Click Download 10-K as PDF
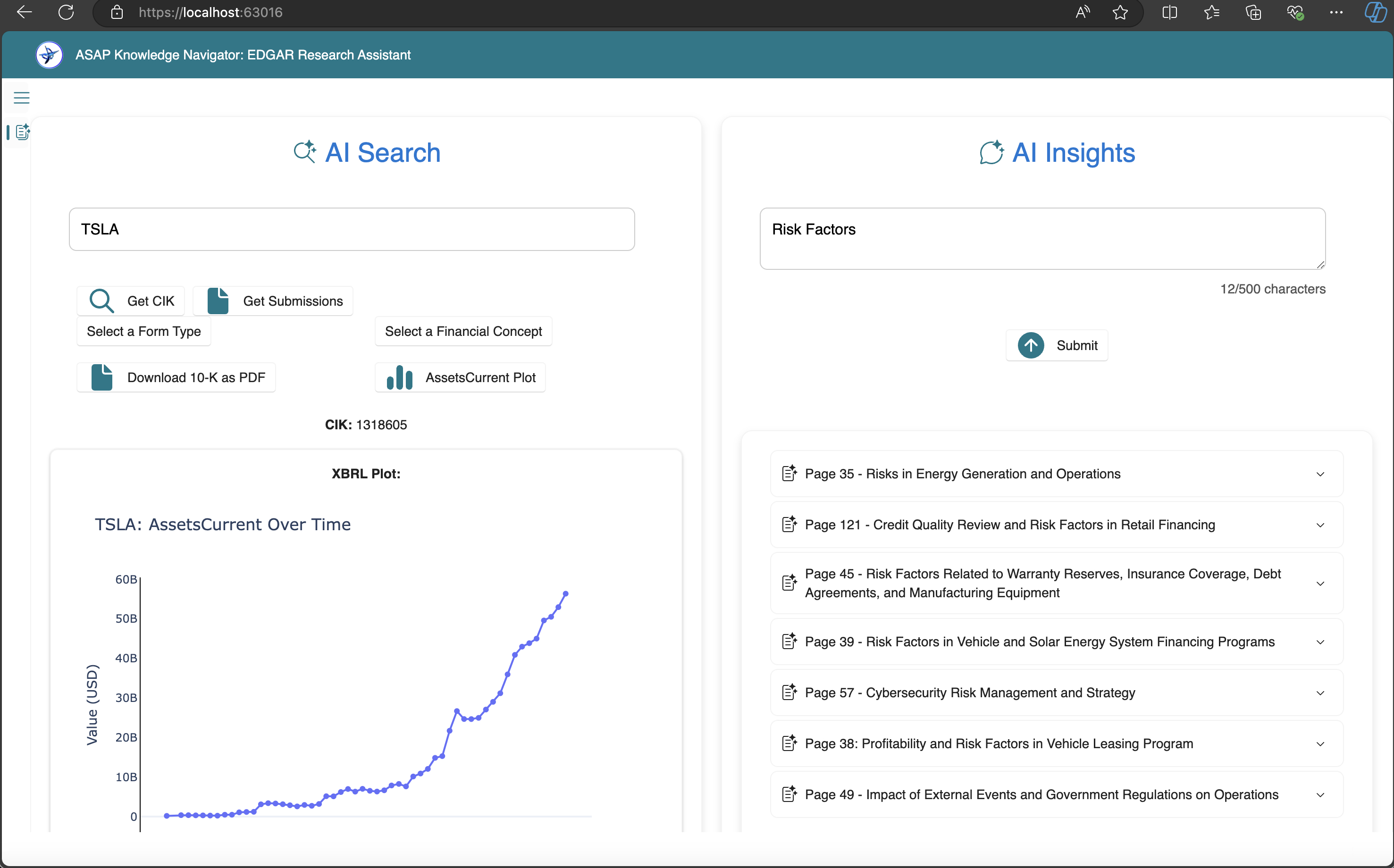 [x=176, y=377]
